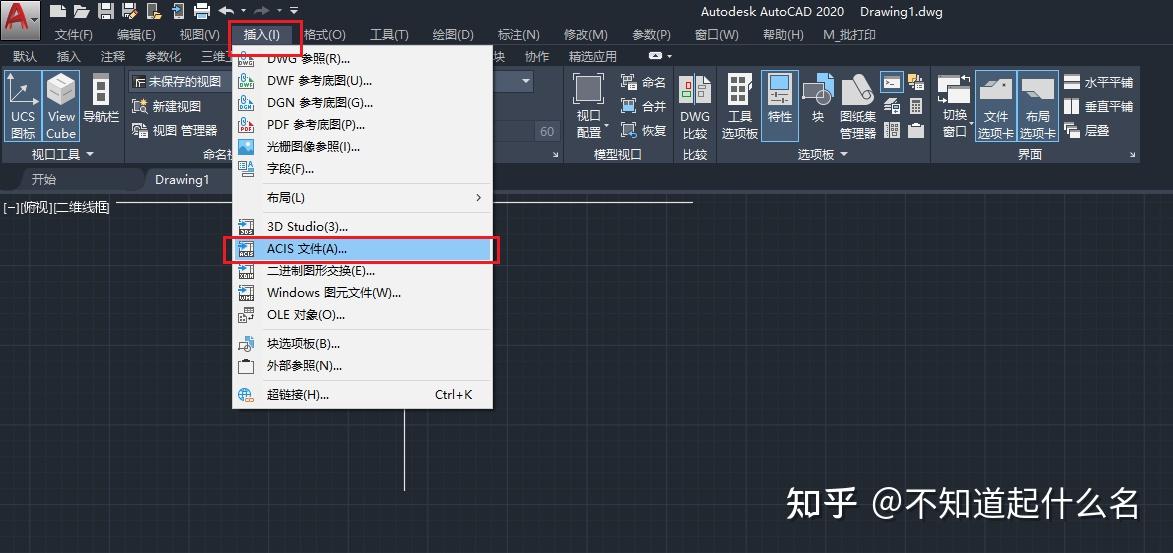The width and height of the screenshot is (1173, 553).
Task: Click the Plot printer icon
Action: click(201, 10)
